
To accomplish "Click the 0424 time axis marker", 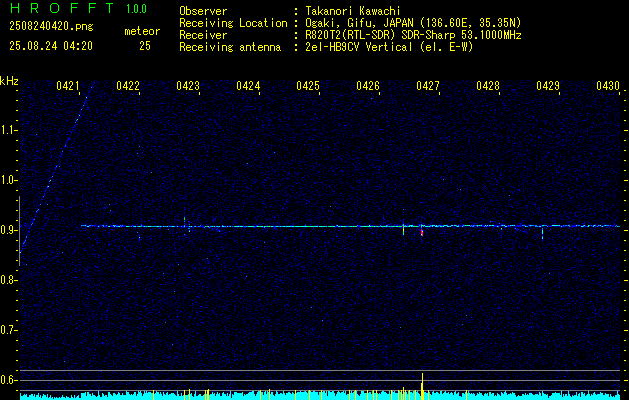I will click(248, 86).
